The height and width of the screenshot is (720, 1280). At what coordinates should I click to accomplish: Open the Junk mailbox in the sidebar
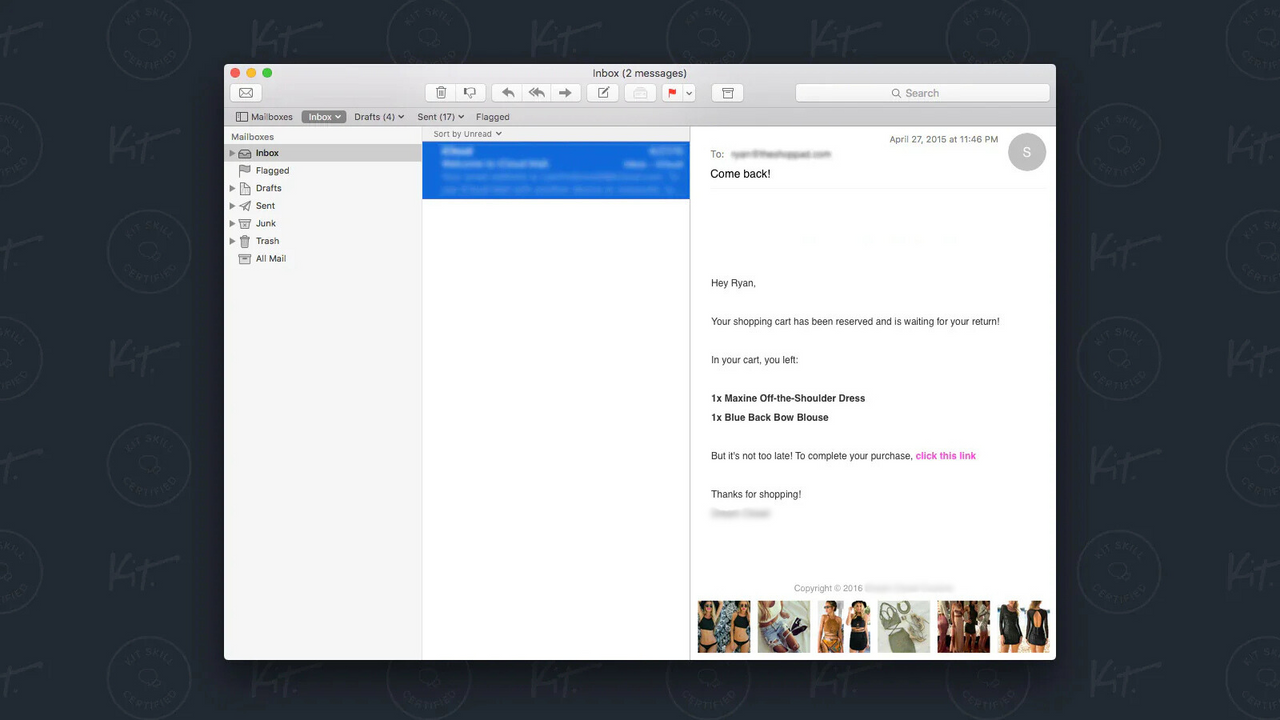point(265,223)
